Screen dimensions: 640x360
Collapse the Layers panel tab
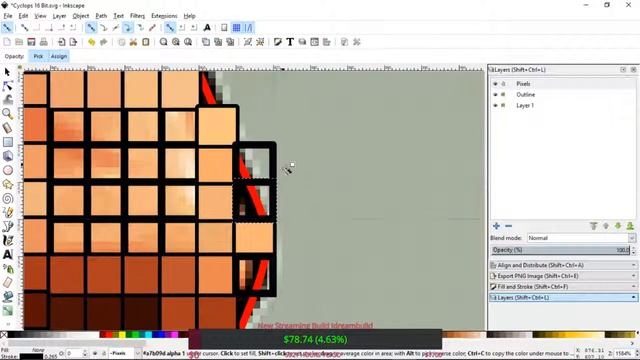coord(563,298)
